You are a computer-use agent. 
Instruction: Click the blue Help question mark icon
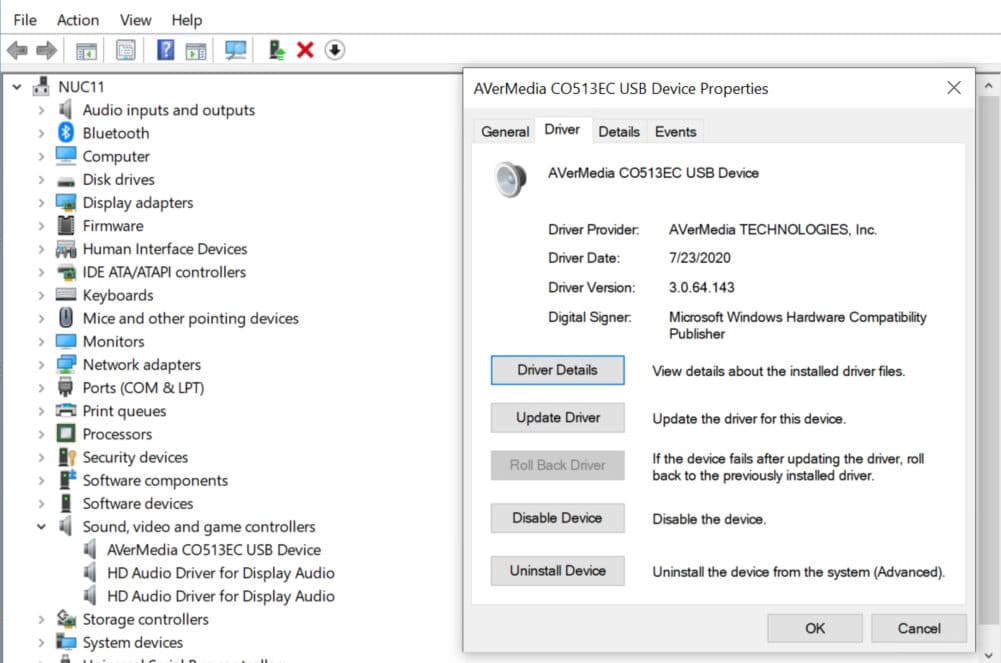pos(165,50)
